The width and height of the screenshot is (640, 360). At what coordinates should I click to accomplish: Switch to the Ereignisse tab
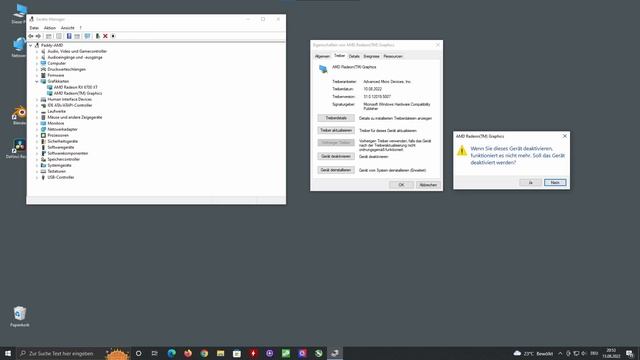pos(371,56)
